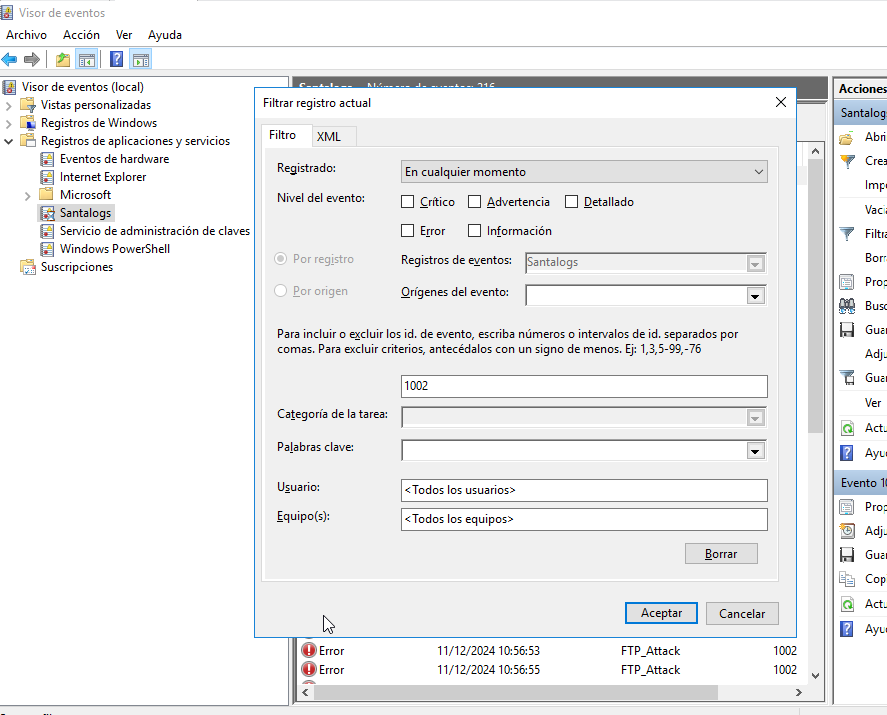Click Cancelar to dismiss the dialog
Image resolution: width=887 pixels, height=715 pixels.
click(x=742, y=614)
